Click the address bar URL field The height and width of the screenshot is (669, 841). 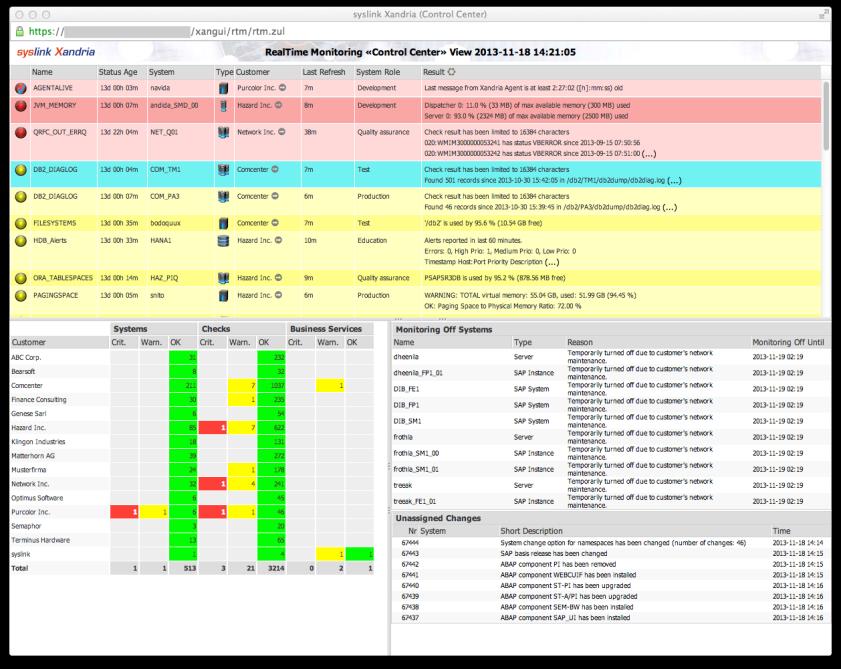[418, 32]
